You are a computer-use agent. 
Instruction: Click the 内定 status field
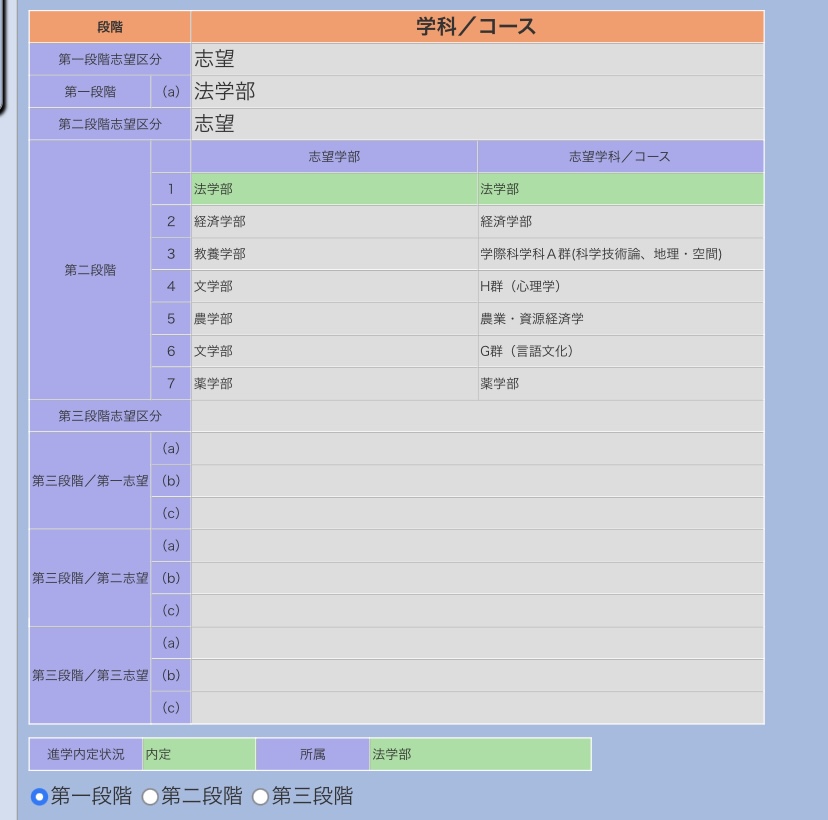coord(198,754)
